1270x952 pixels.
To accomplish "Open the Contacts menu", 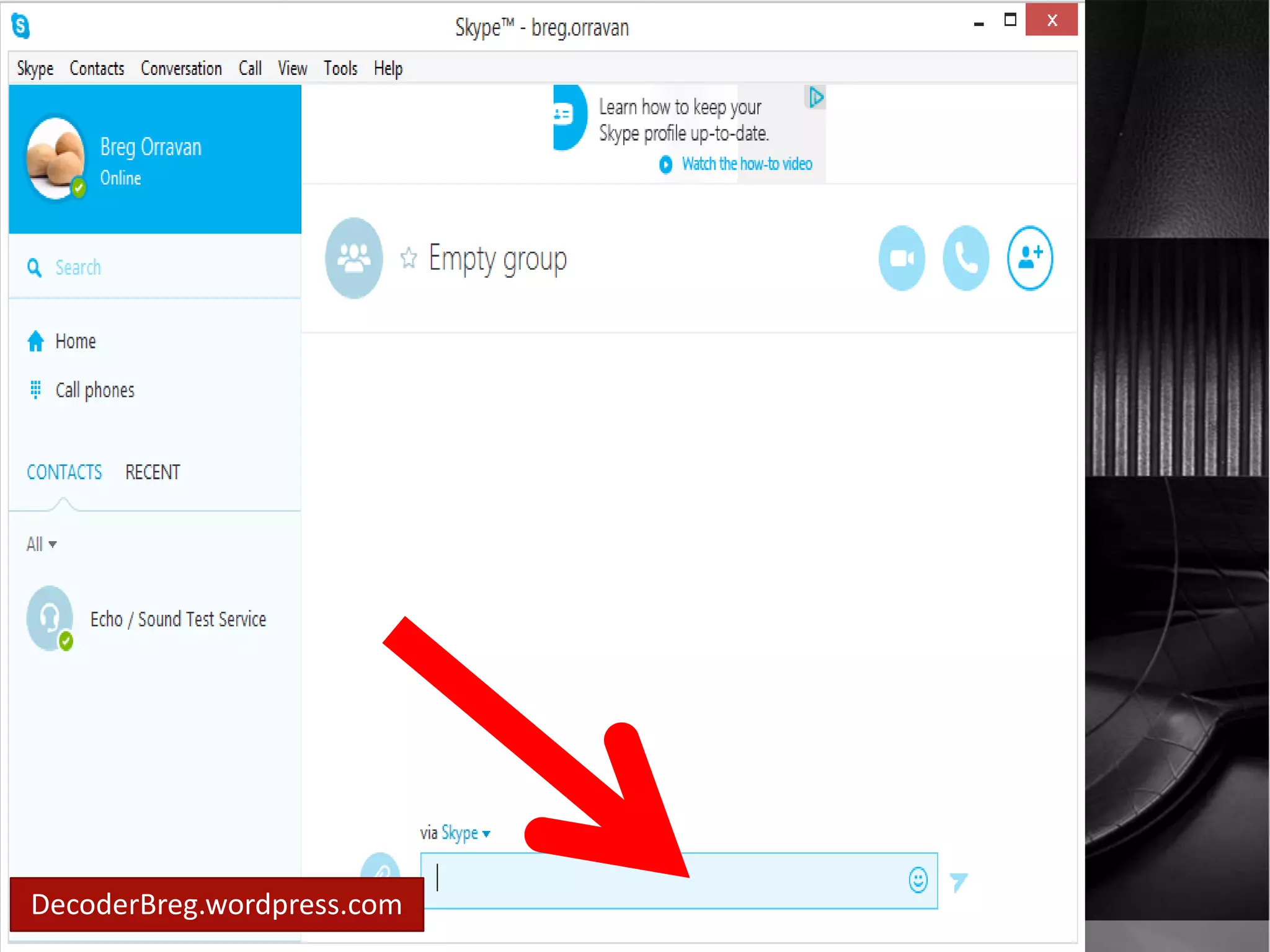I will pos(97,68).
